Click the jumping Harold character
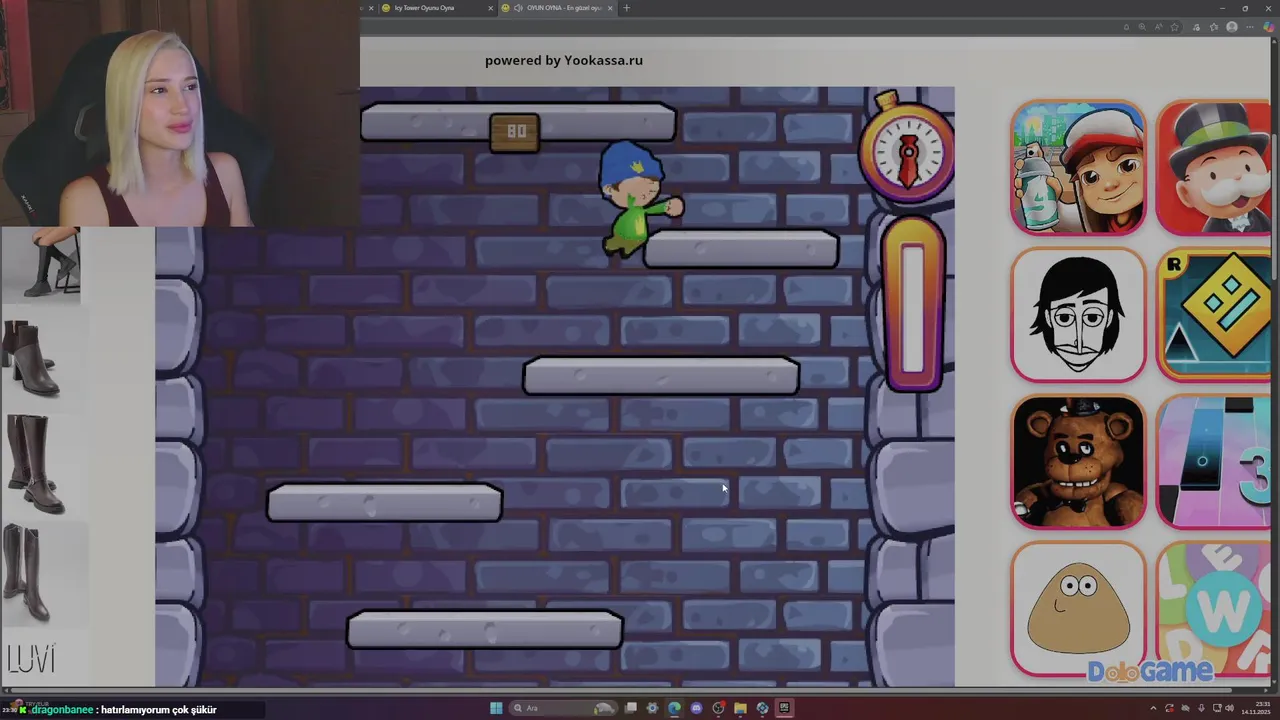The height and width of the screenshot is (720, 1280). click(x=638, y=200)
